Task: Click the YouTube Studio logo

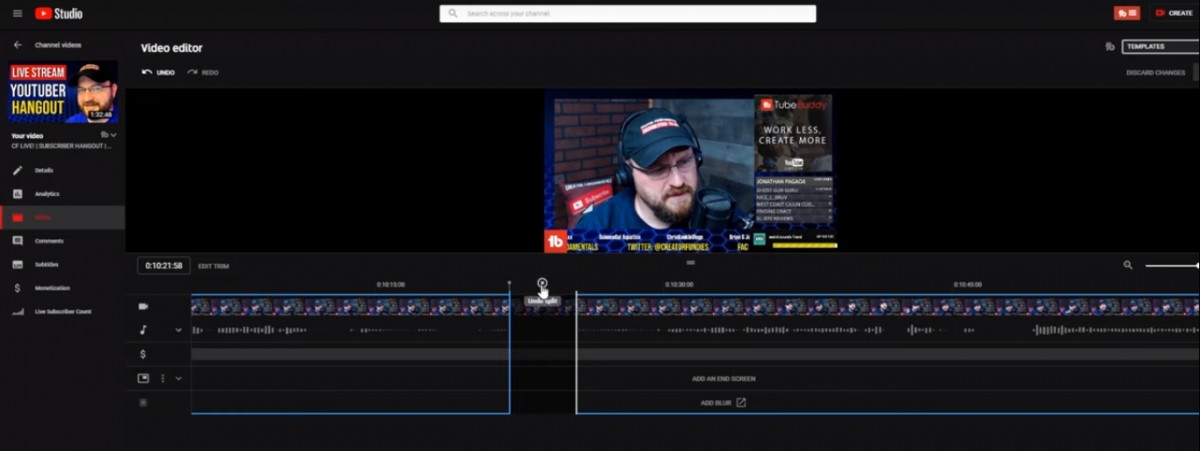Action: pos(59,13)
